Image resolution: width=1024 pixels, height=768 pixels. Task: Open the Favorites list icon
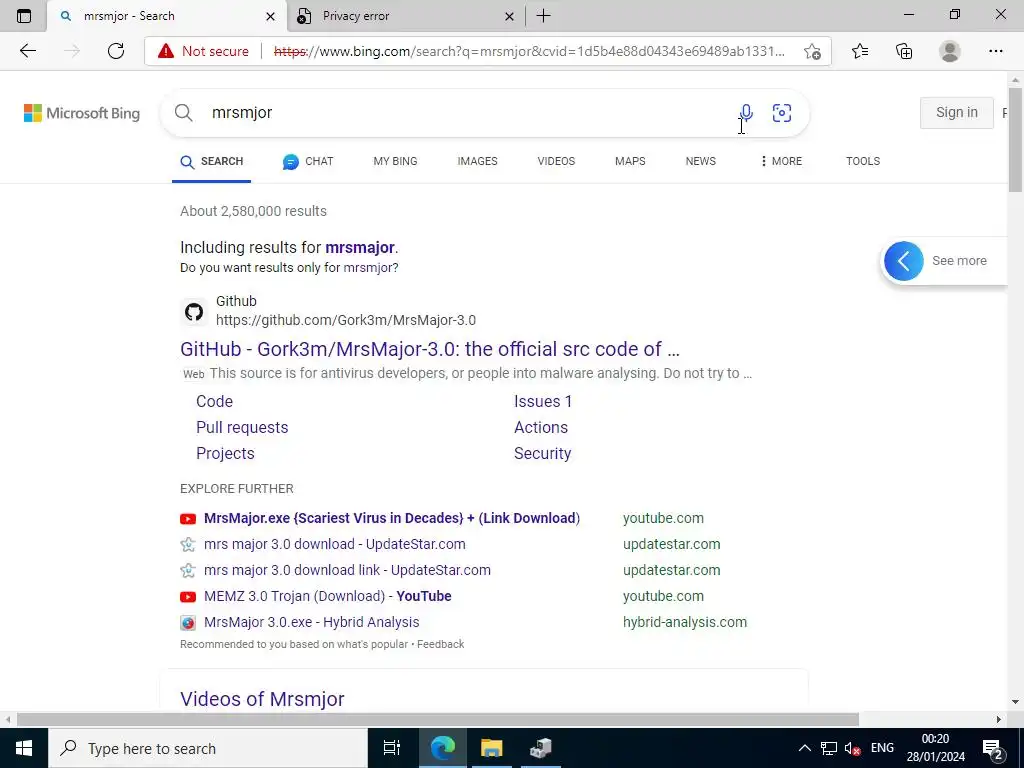point(860,51)
